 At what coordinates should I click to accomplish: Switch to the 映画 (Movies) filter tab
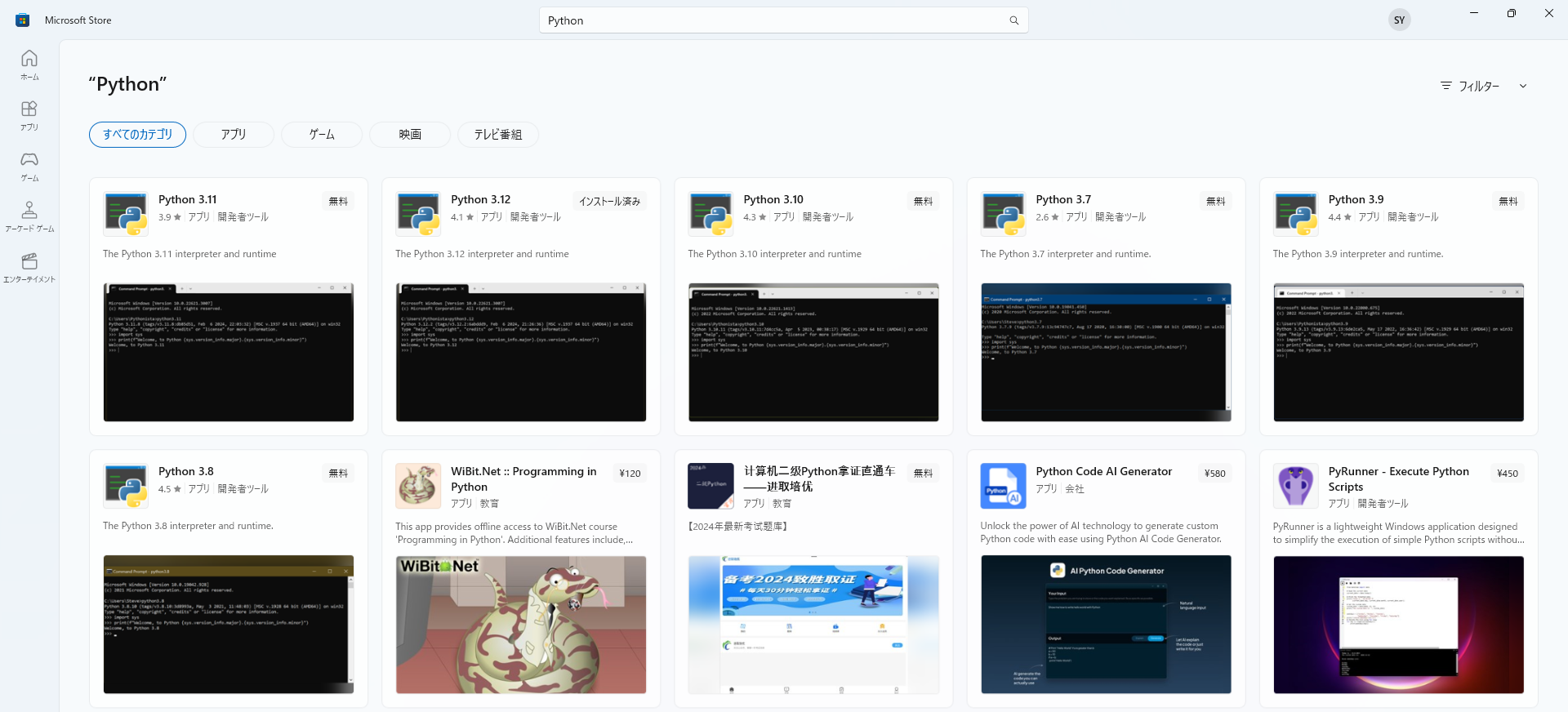[x=410, y=135]
